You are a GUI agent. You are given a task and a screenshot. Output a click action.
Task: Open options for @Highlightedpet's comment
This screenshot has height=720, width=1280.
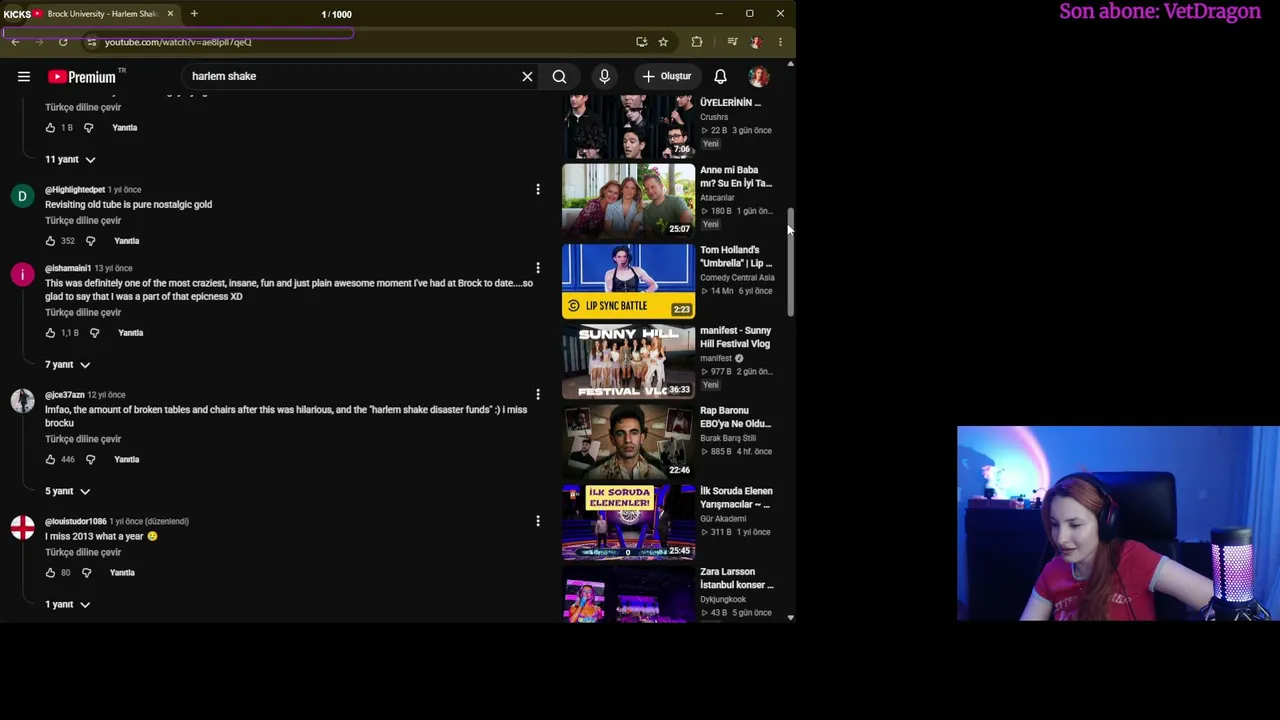pyautogui.click(x=538, y=190)
